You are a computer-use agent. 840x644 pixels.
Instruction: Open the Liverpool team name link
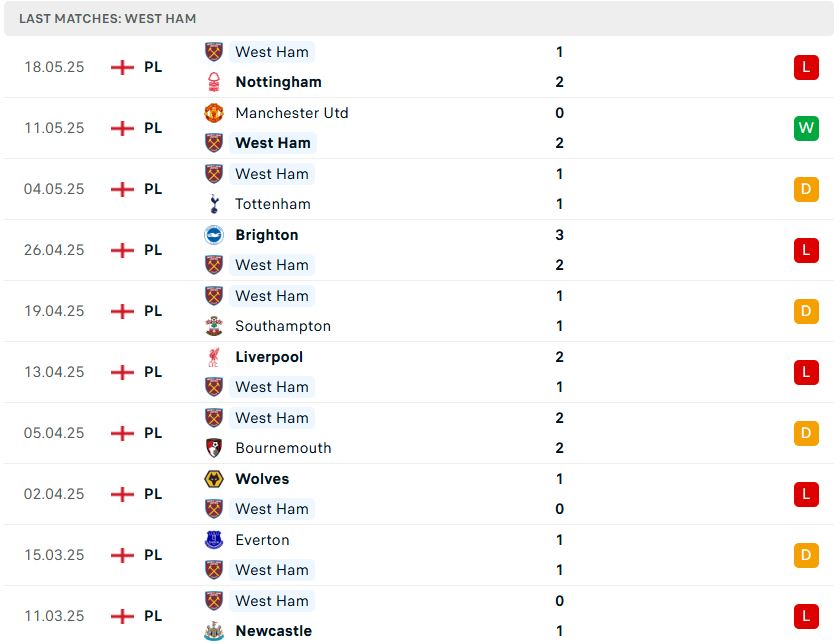click(269, 357)
